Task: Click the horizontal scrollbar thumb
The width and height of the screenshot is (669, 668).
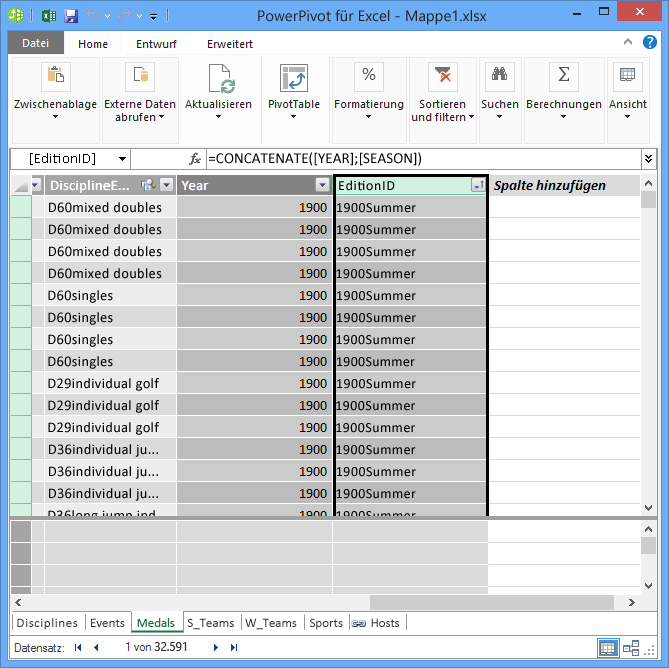Action: (x=492, y=602)
